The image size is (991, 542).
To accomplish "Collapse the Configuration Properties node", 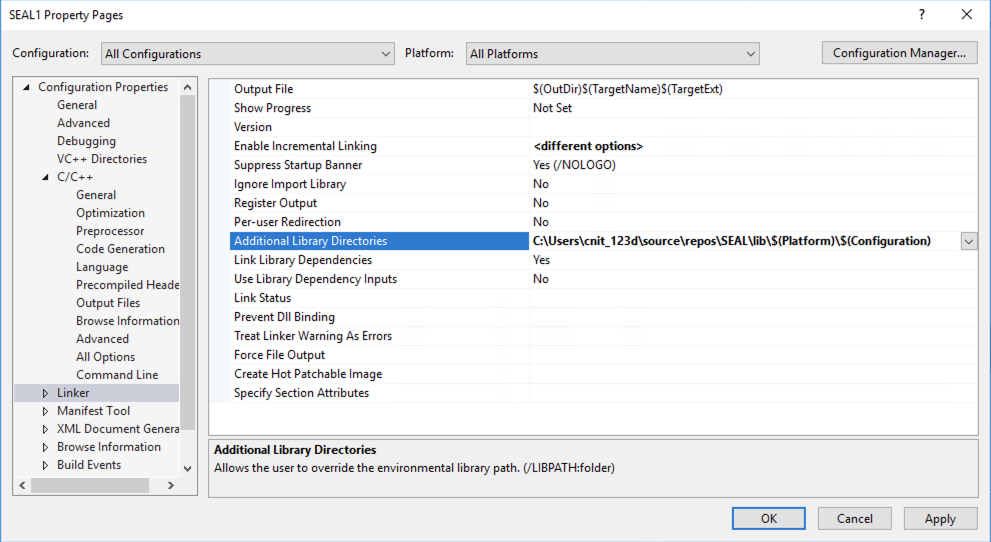I will click(26, 87).
